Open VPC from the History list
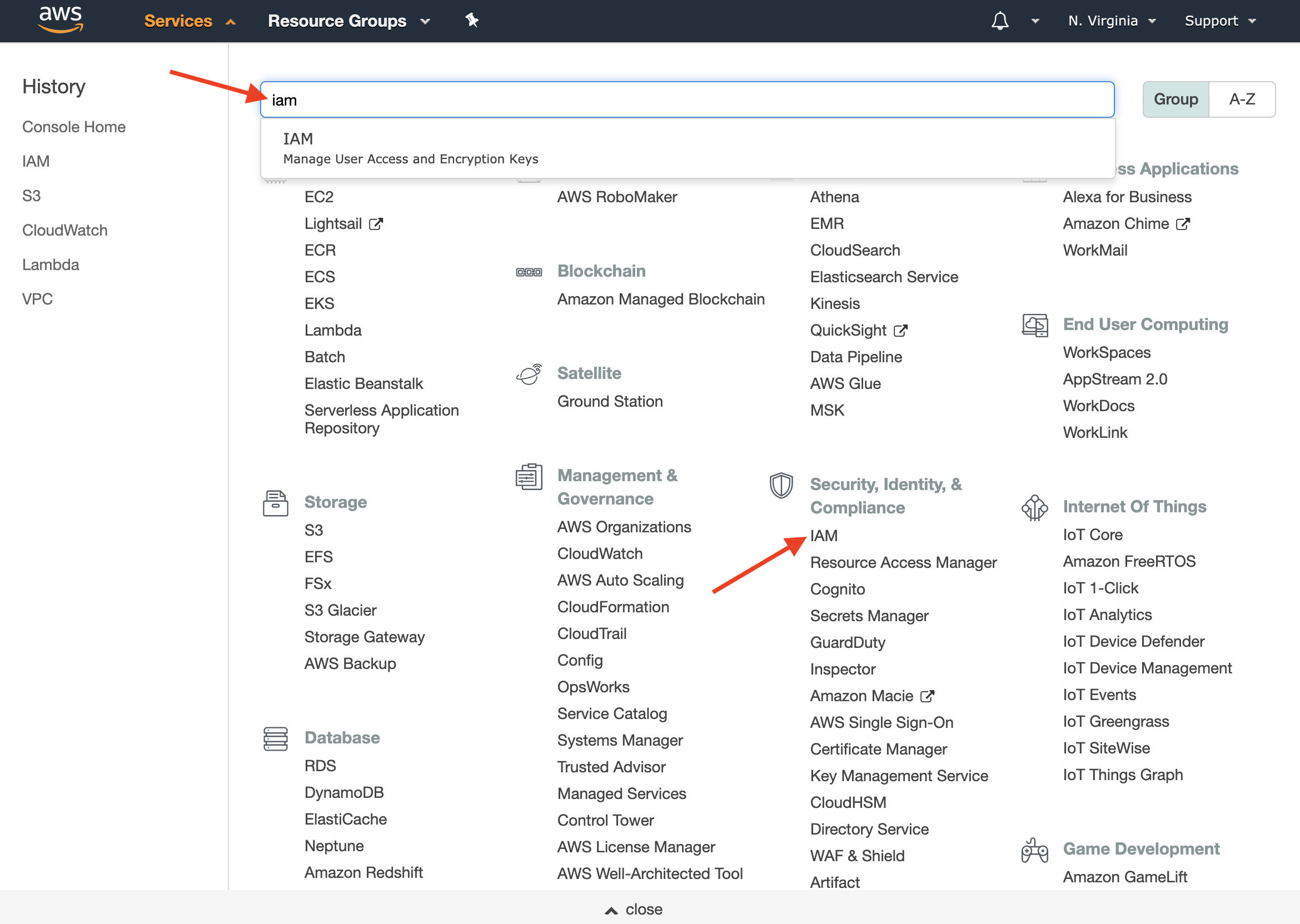Image resolution: width=1300 pixels, height=924 pixels. point(38,299)
